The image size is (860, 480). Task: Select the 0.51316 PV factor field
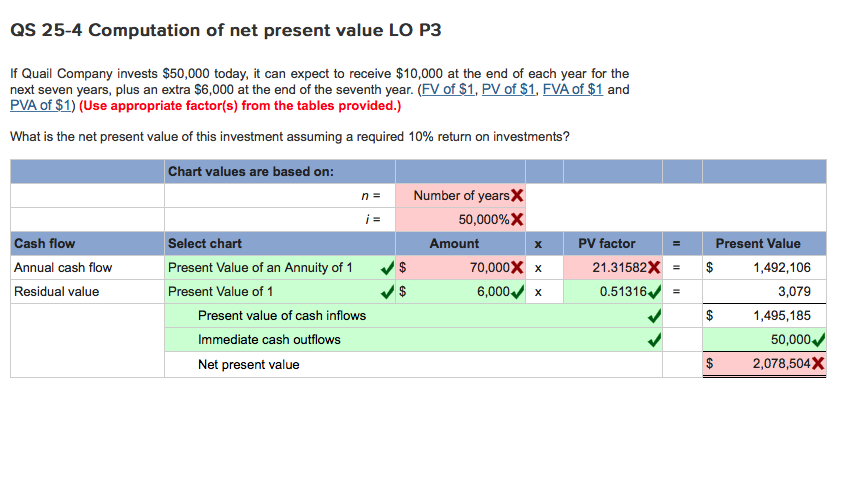(613, 291)
